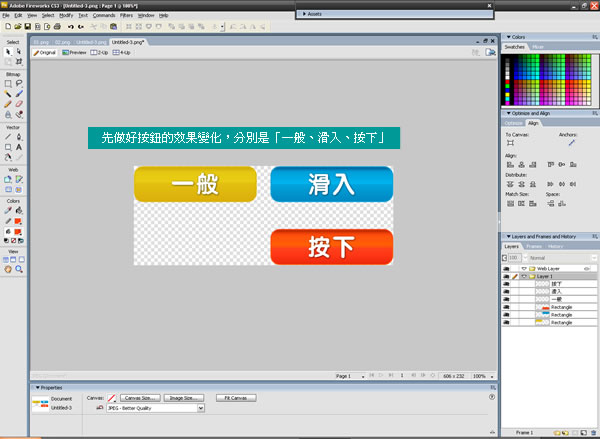Hide the 一般 text object layer
Screen dimensions: 600x439
506,299
